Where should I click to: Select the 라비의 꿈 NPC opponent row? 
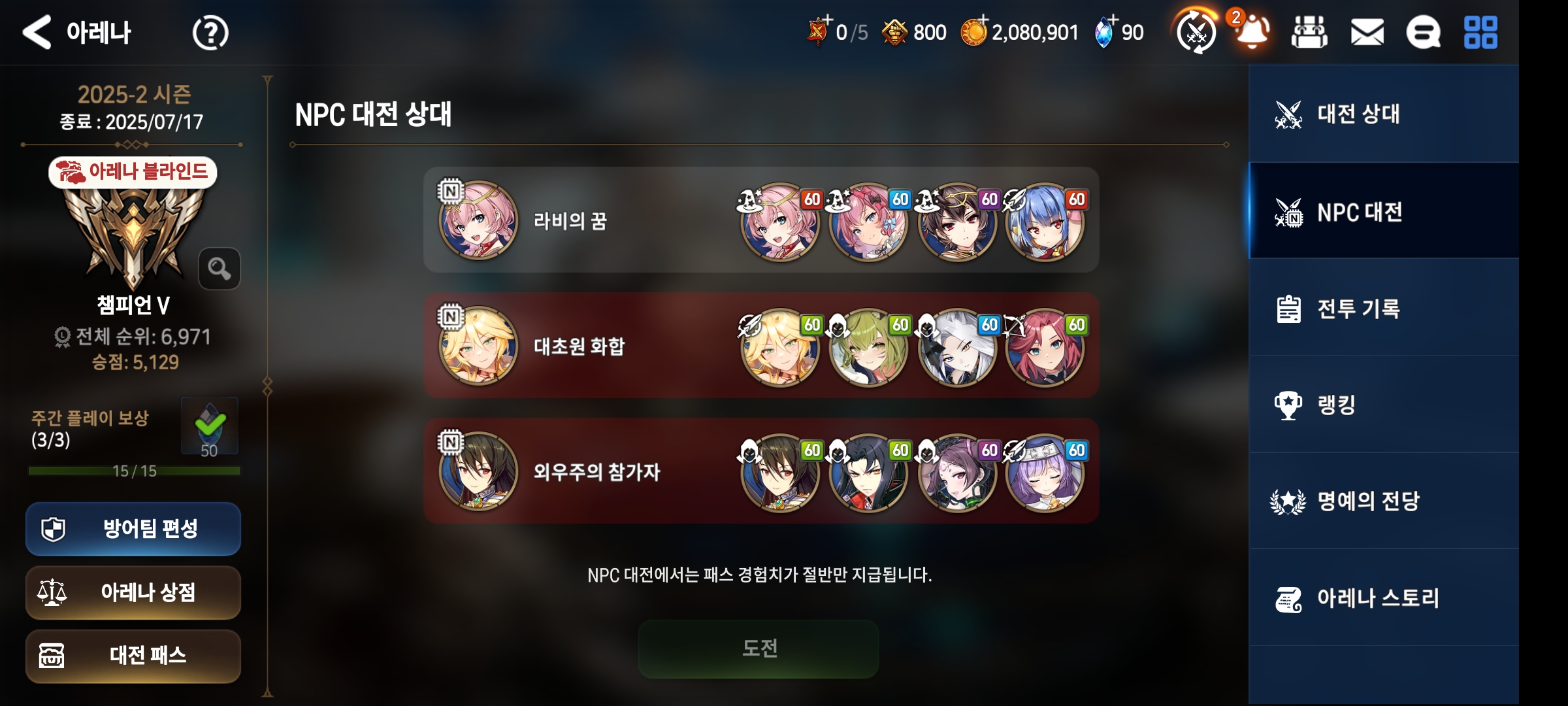[761, 220]
